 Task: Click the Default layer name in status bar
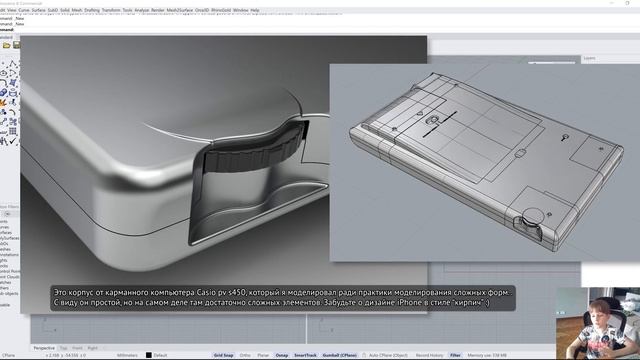click(160, 356)
